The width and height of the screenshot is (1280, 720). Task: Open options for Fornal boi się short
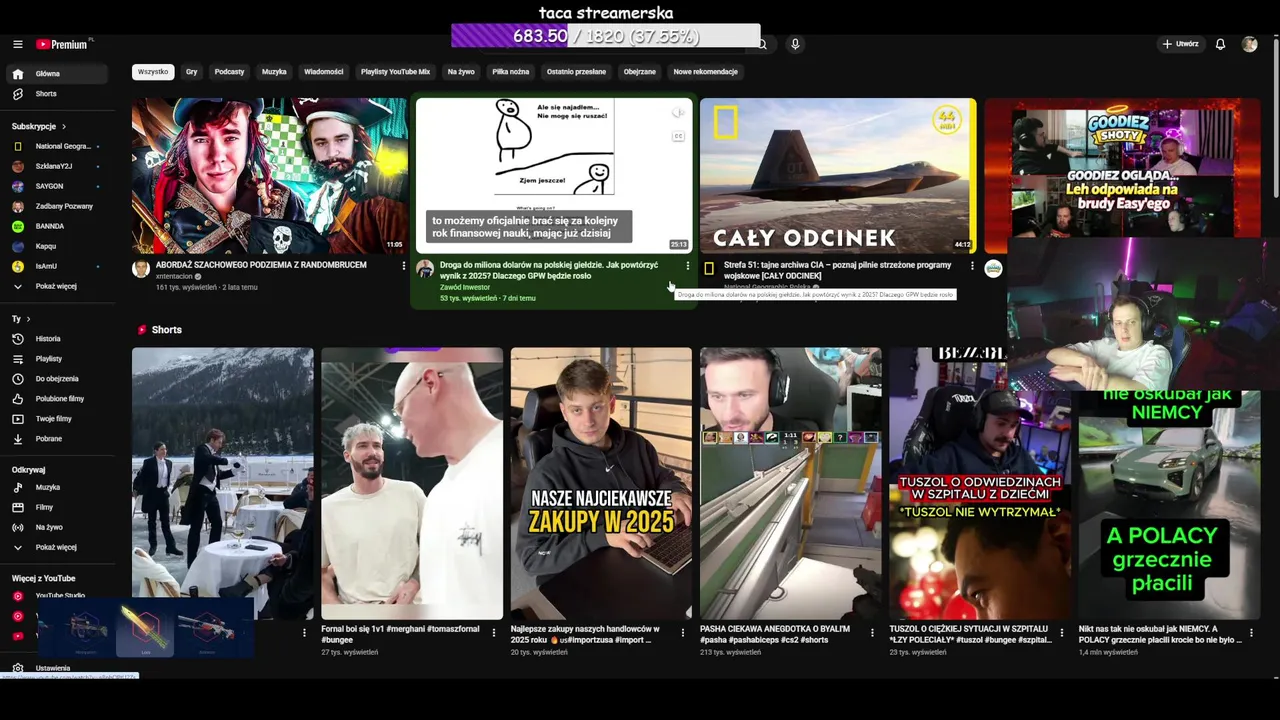[x=494, y=633]
